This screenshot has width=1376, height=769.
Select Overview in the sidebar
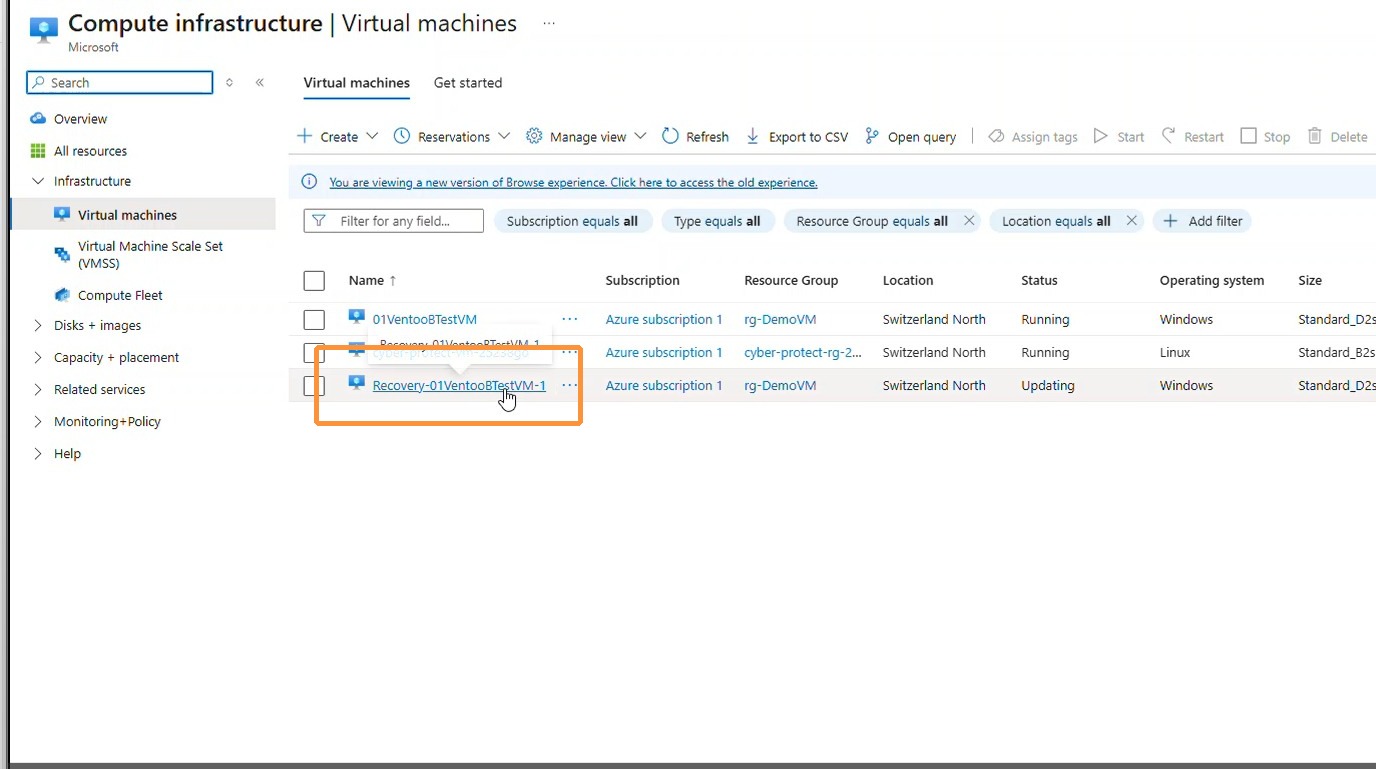click(x=80, y=119)
